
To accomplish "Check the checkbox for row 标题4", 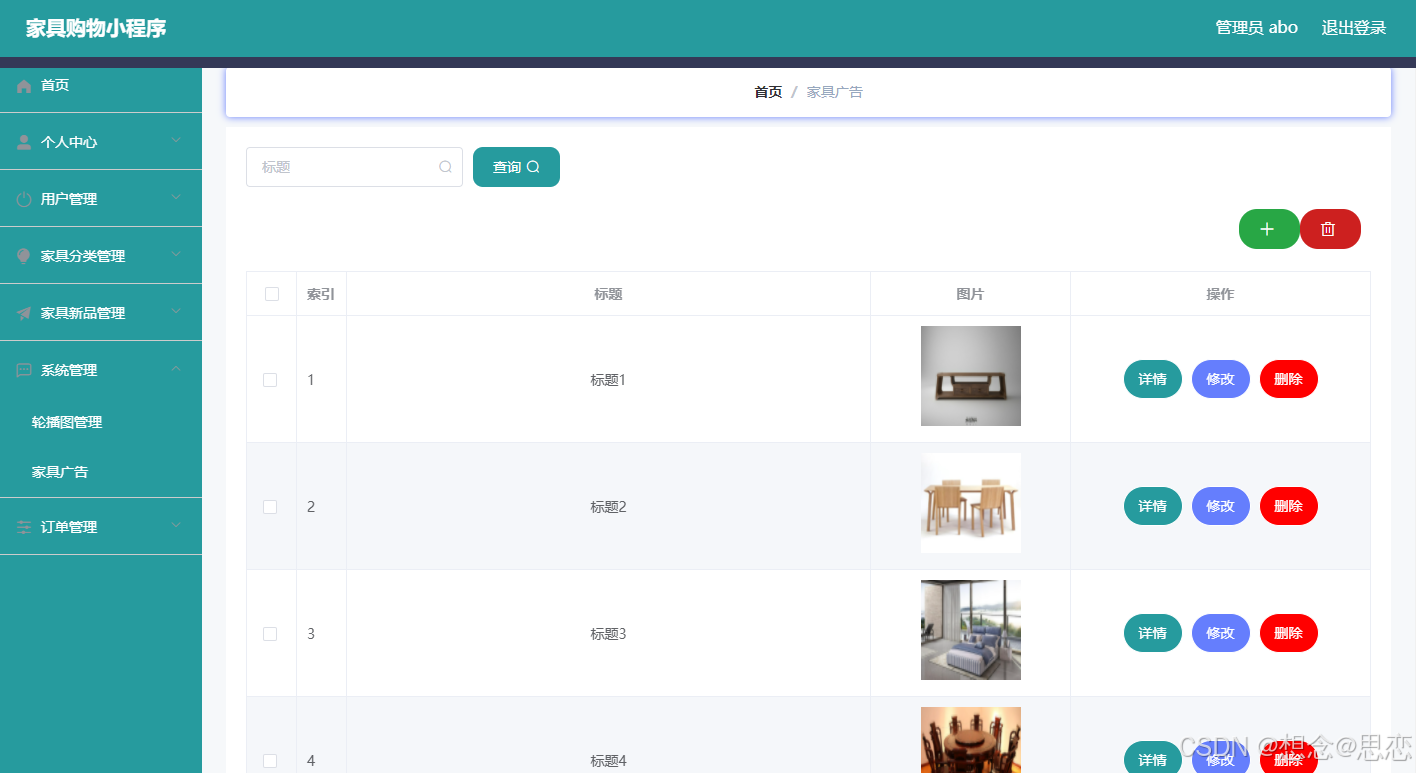I will (x=270, y=761).
